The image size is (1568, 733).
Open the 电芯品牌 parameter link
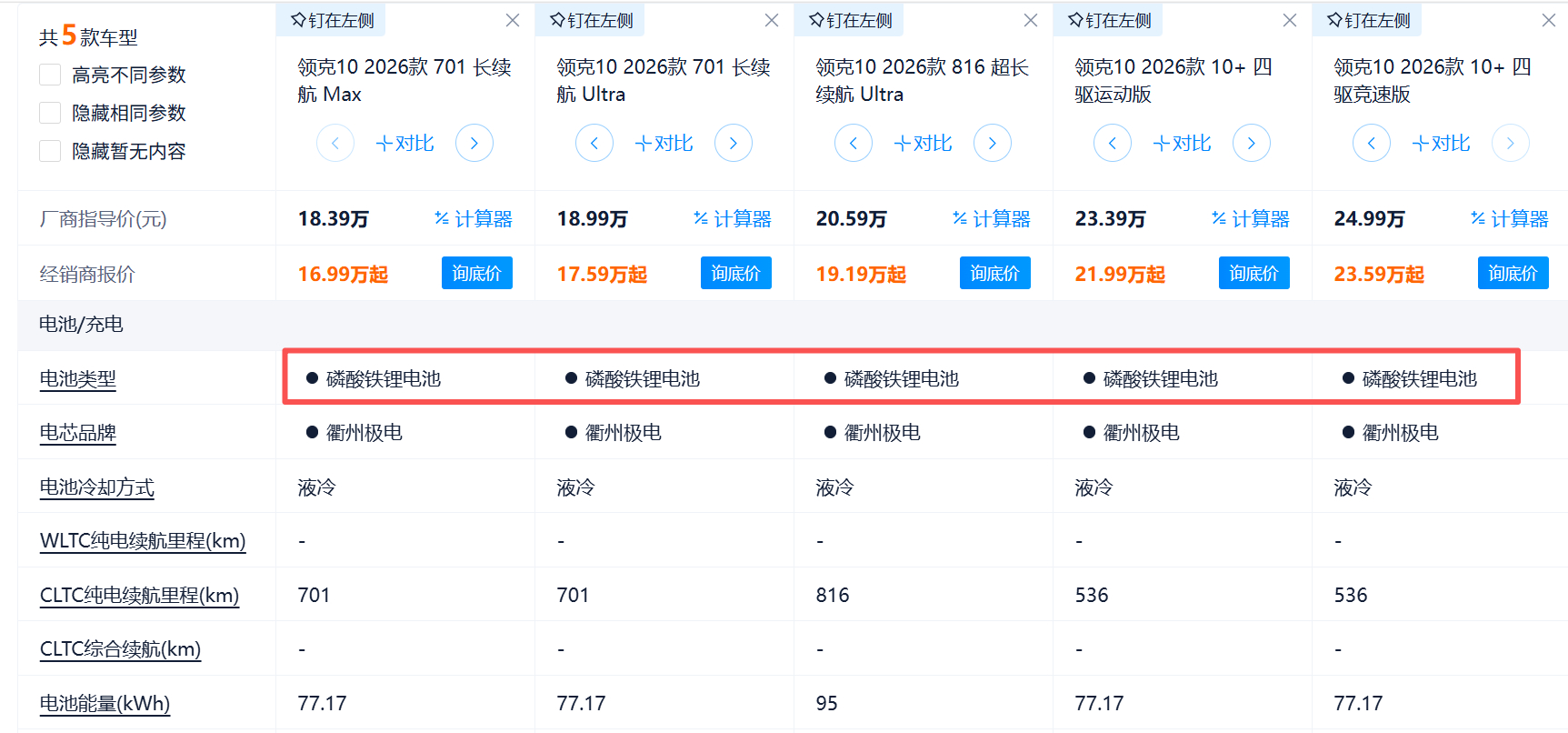coord(78,433)
